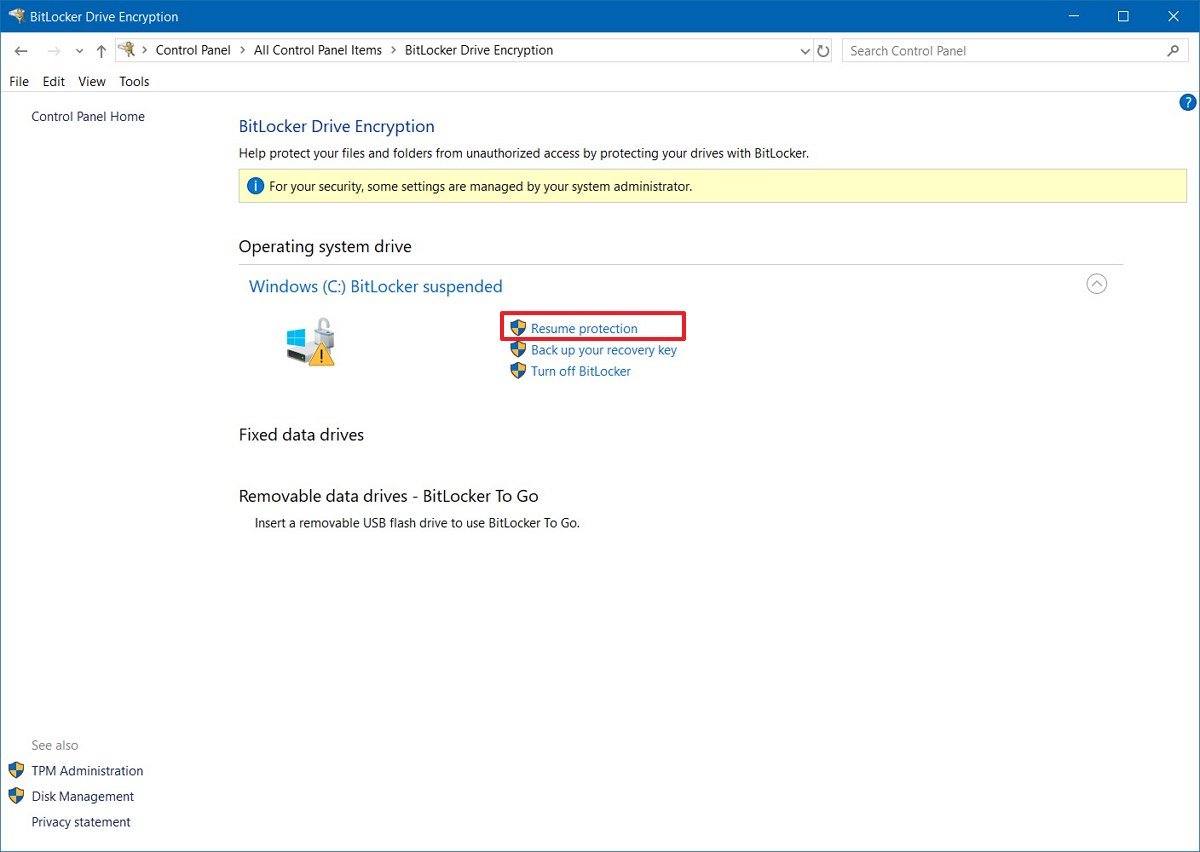
Task: Click the shield icon beside TPM Administration
Action: click(x=14, y=770)
